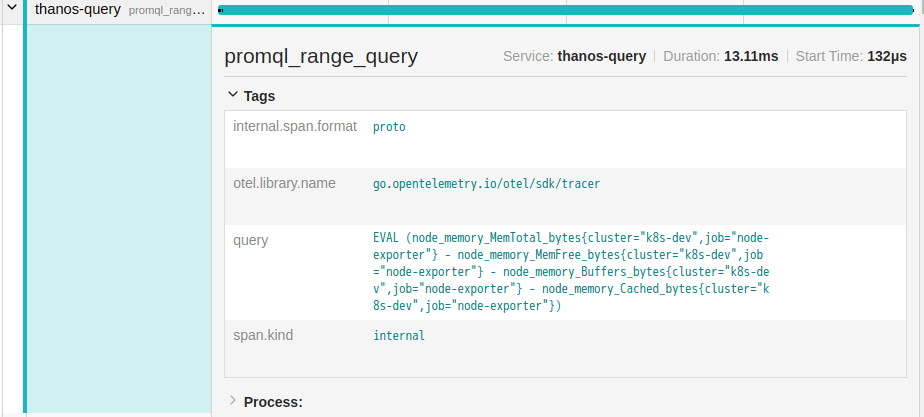Select the internal span.kind value

[399, 336]
